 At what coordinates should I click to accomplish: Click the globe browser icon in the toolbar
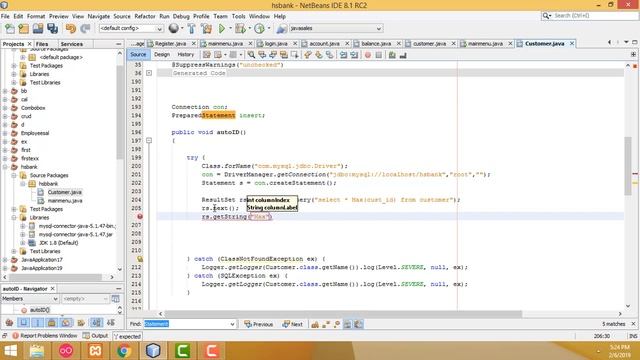(174, 28)
